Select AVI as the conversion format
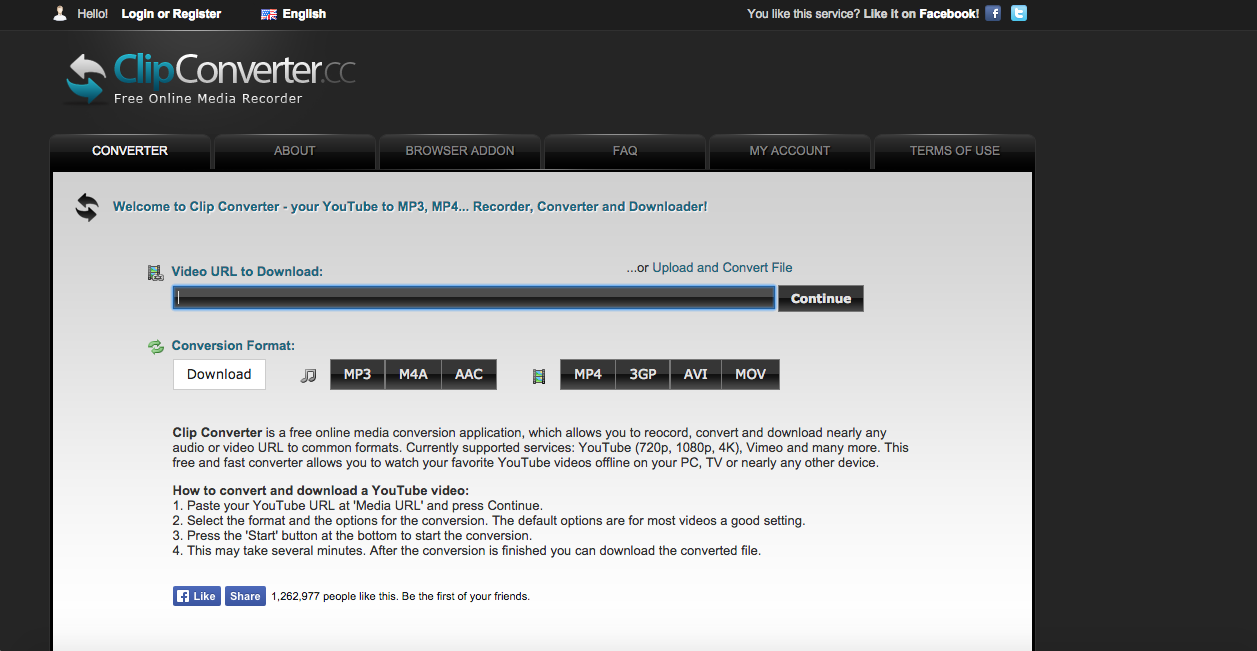 click(x=695, y=374)
